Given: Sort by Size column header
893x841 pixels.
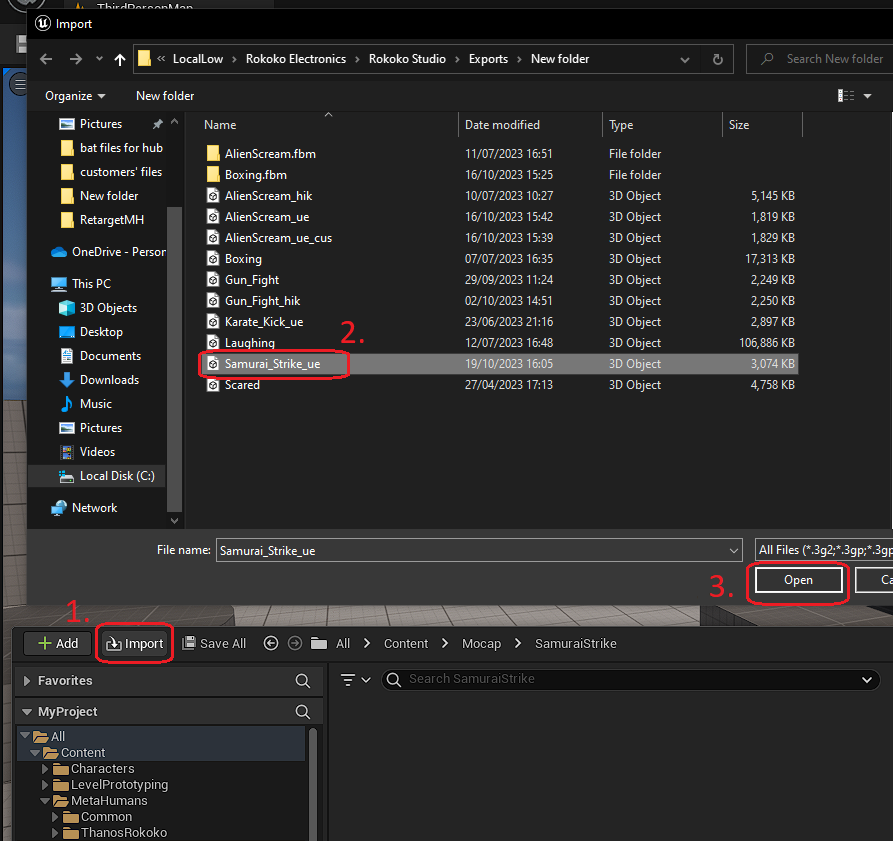Looking at the screenshot, I should coord(739,125).
